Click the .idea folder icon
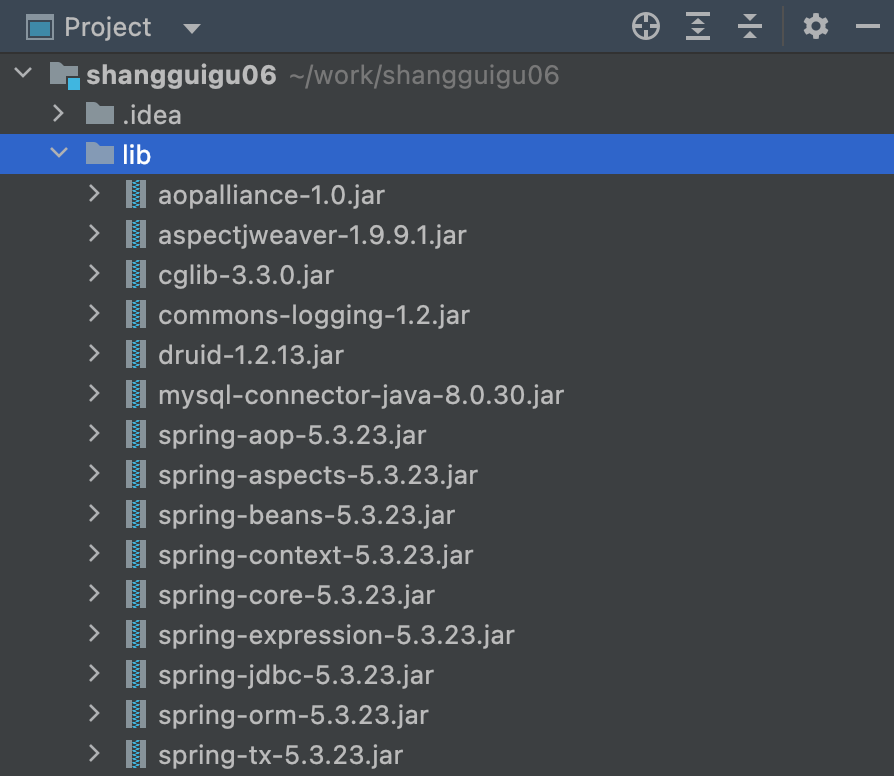Image resolution: width=894 pixels, height=776 pixels. pyautogui.click(x=99, y=114)
